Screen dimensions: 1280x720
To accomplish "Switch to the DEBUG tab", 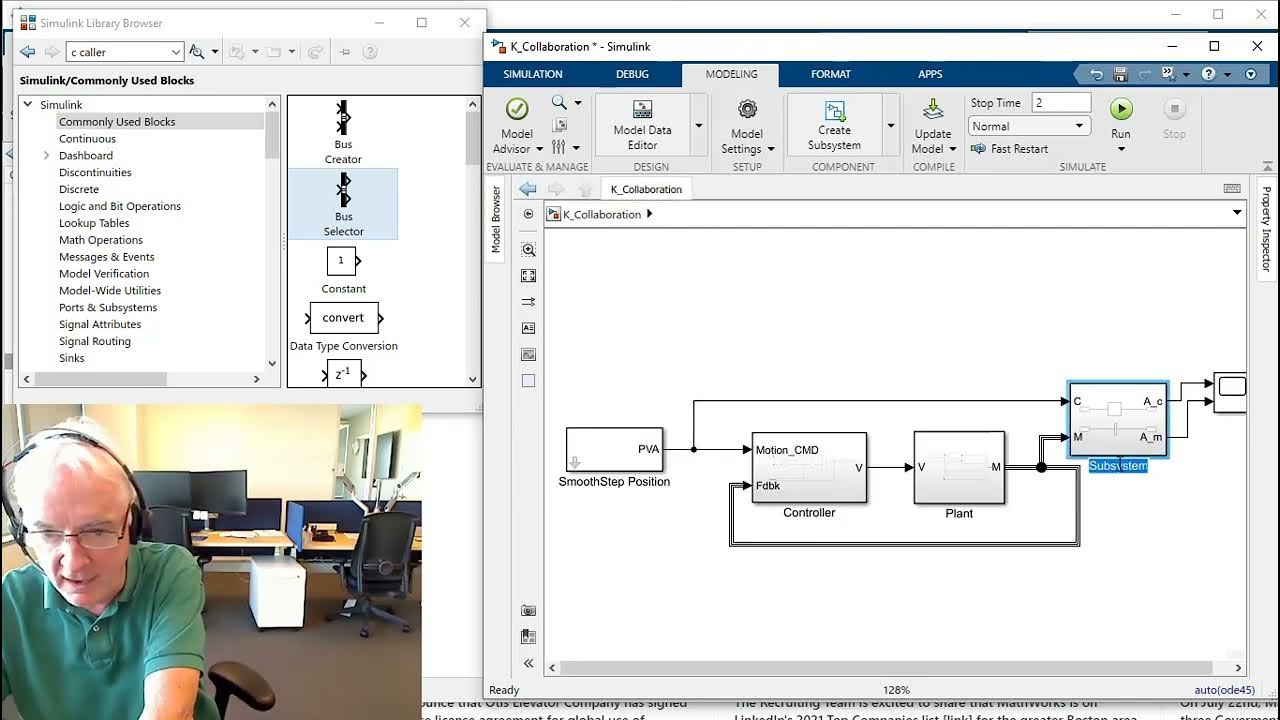I will pos(632,74).
